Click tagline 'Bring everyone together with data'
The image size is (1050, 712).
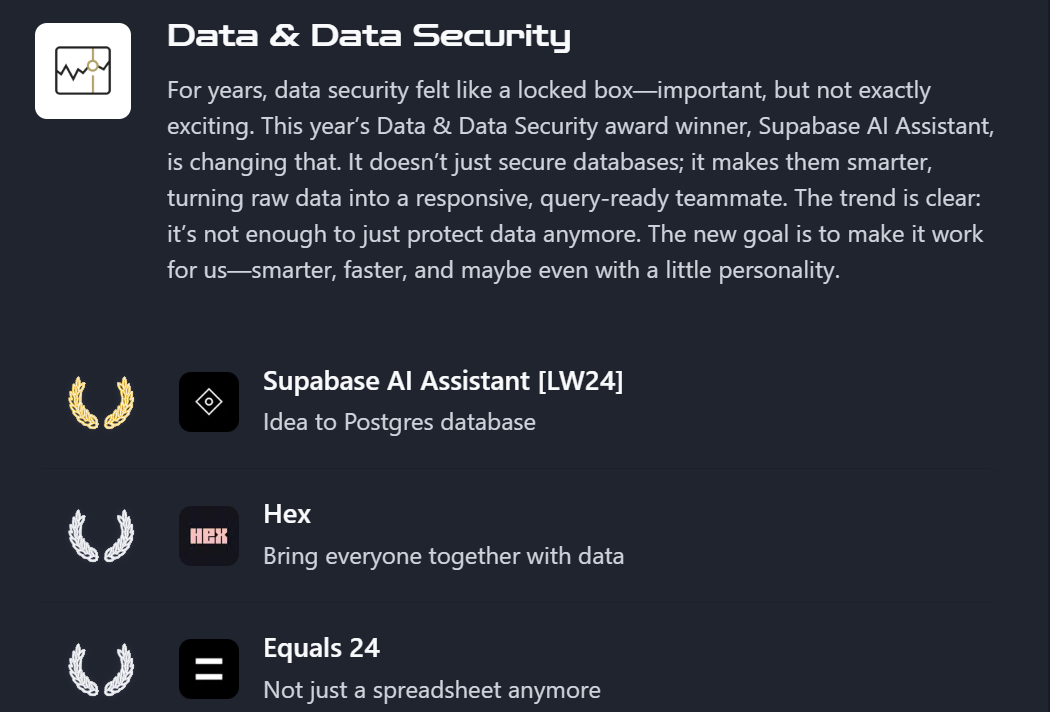[x=443, y=556]
